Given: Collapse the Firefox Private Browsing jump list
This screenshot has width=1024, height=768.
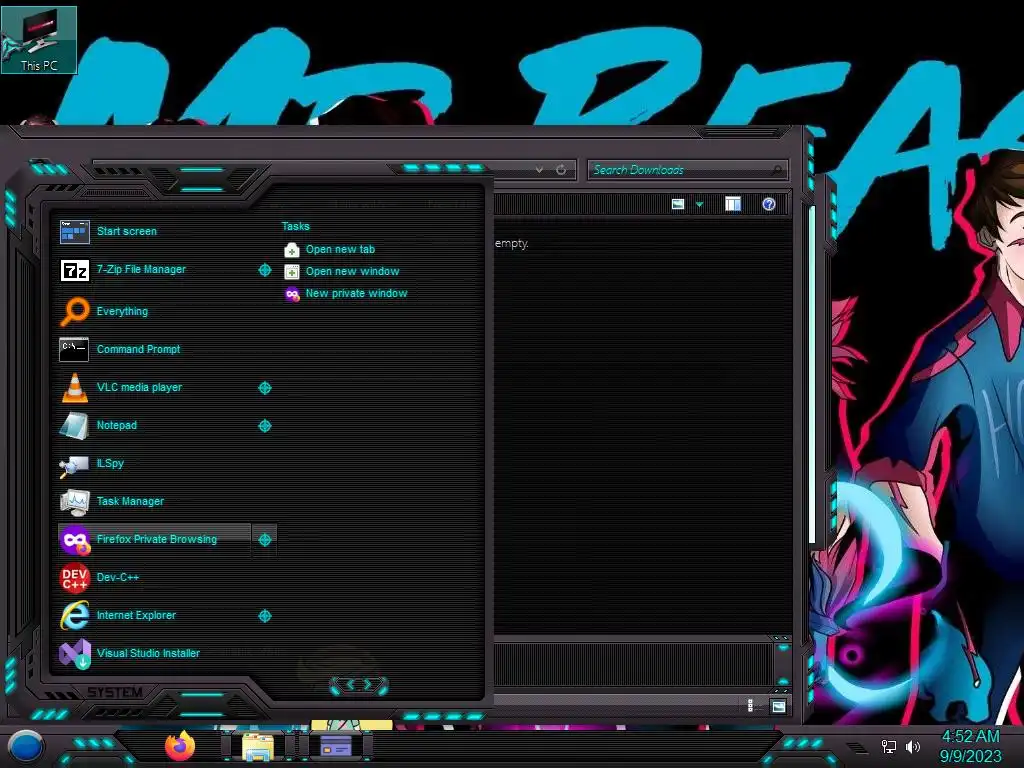Looking at the screenshot, I should tap(264, 539).
